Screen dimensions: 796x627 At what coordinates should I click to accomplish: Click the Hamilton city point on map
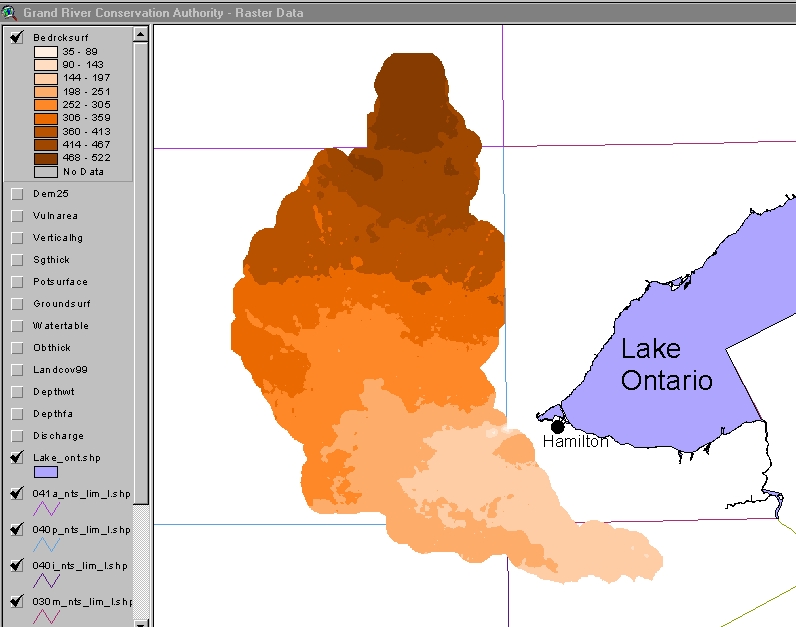tap(557, 426)
